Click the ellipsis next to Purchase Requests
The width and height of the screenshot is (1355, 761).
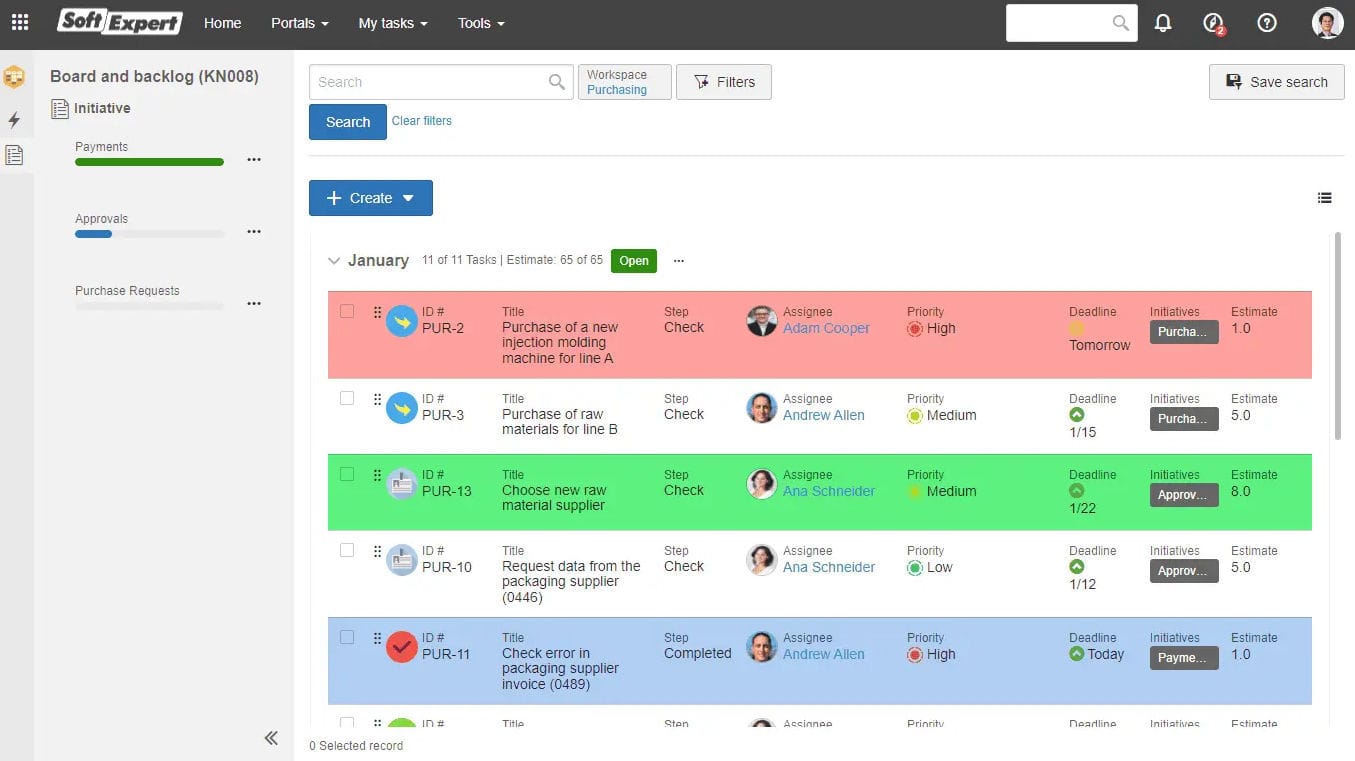pyautogui.click(x=254, y=303)
